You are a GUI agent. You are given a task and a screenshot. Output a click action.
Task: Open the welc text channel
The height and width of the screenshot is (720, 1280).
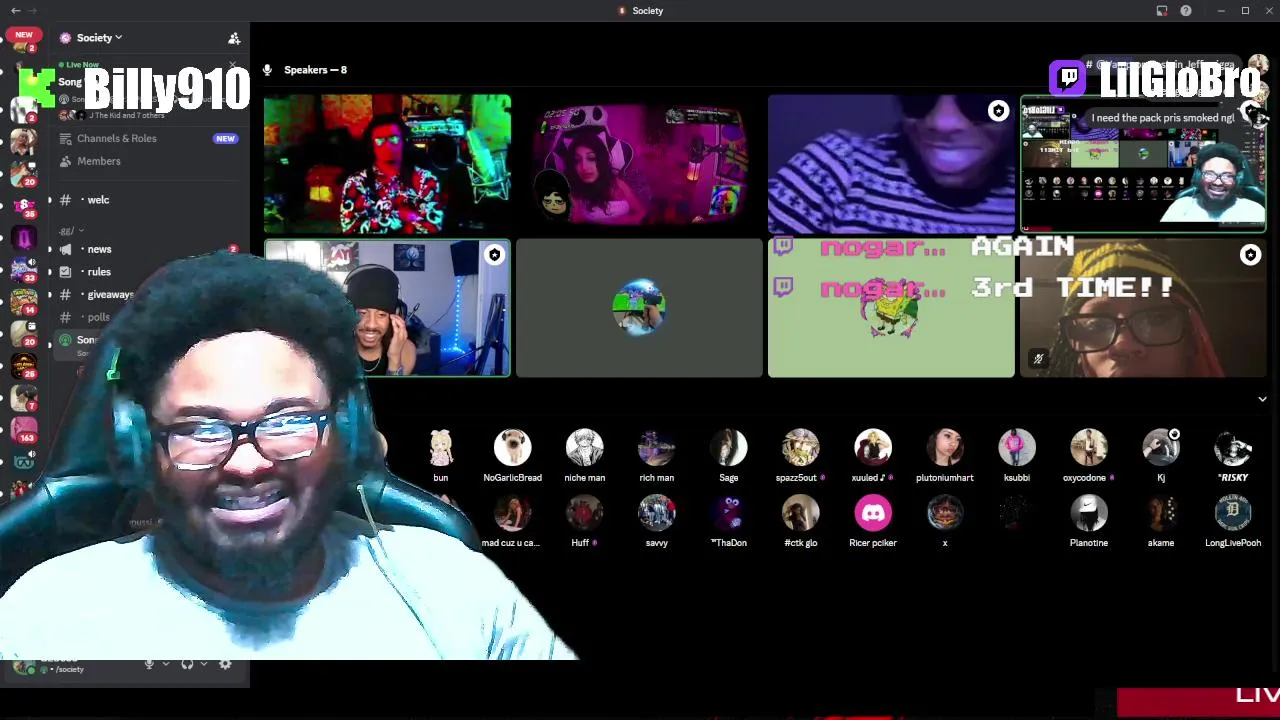point(98,200)
